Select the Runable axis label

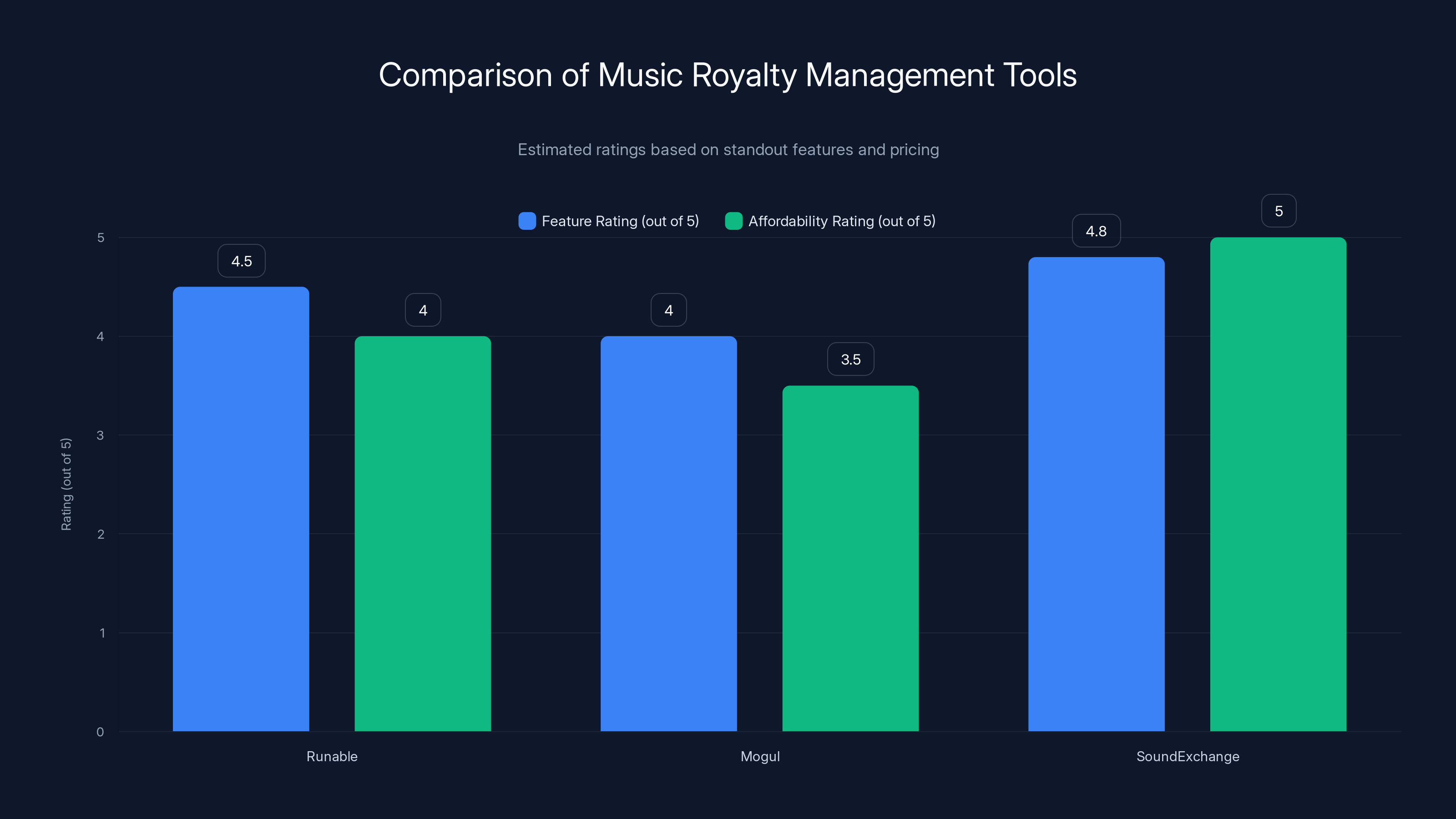[332, 756]
